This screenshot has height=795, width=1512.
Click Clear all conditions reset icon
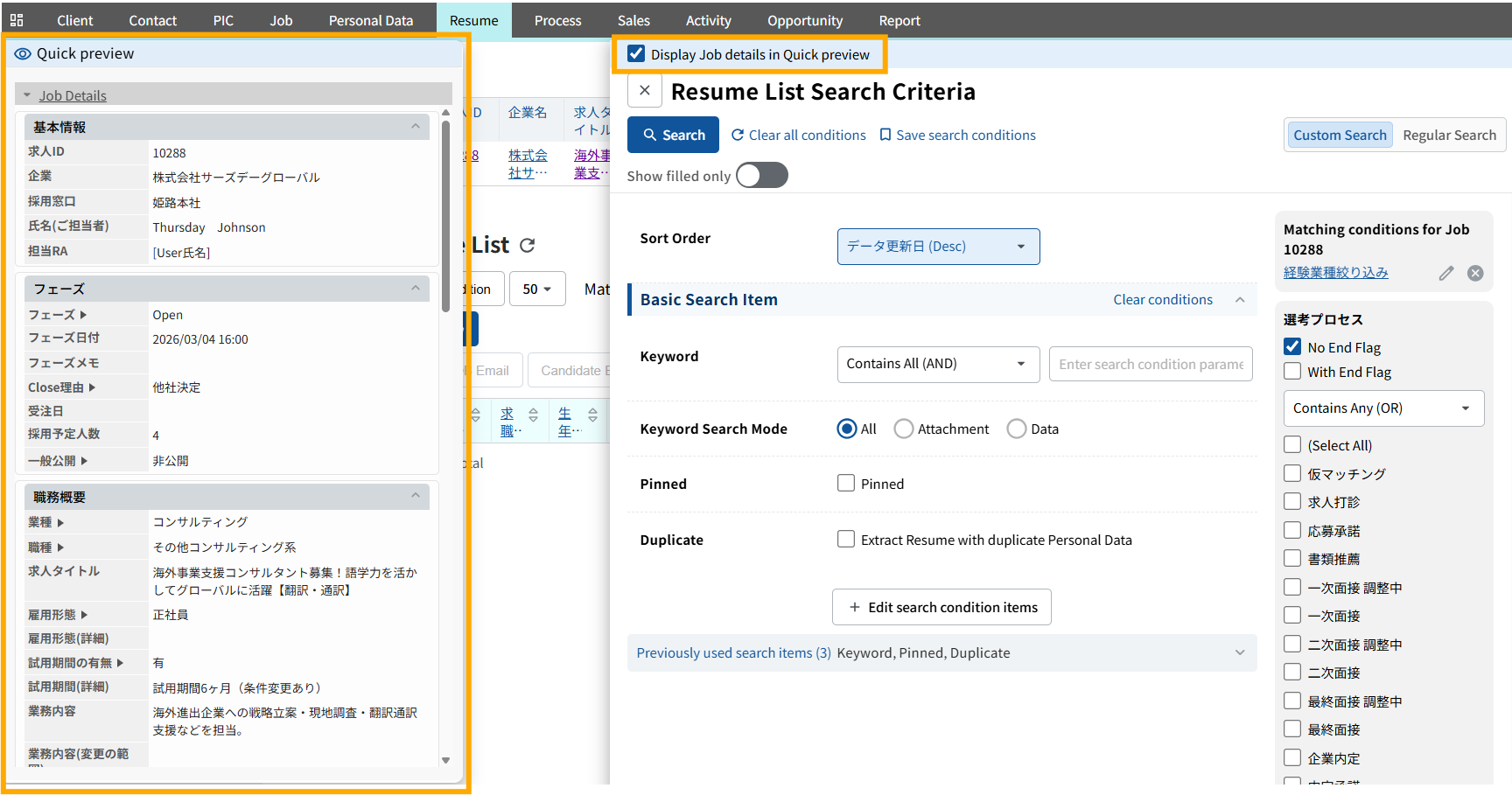click(738, 136)
